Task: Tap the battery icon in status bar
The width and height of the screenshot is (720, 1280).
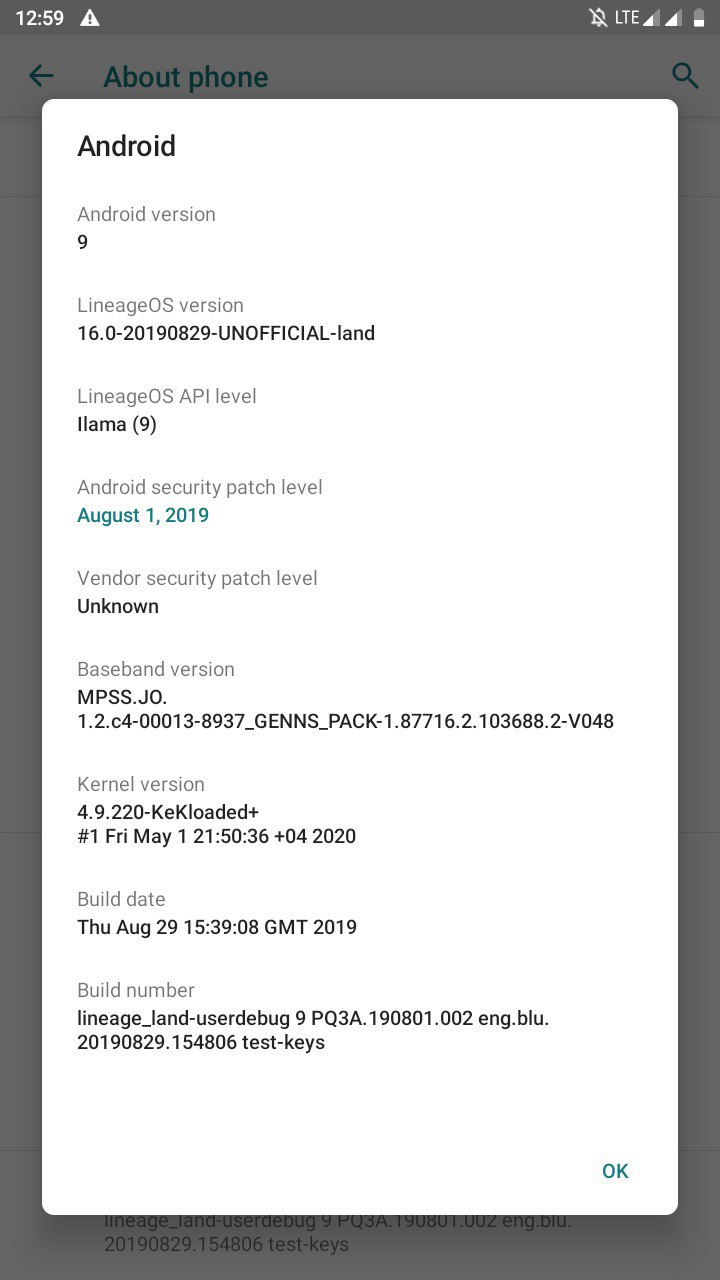Action: coord(698,18)
